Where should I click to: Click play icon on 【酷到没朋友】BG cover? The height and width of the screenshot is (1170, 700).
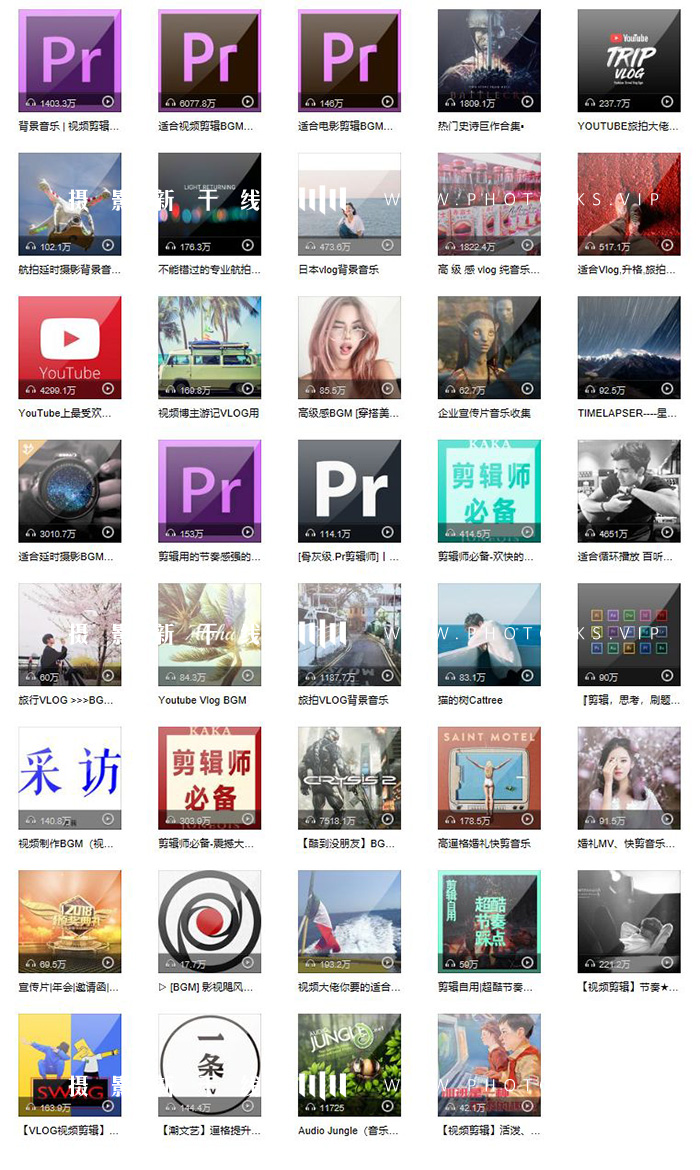pos(387,819)
